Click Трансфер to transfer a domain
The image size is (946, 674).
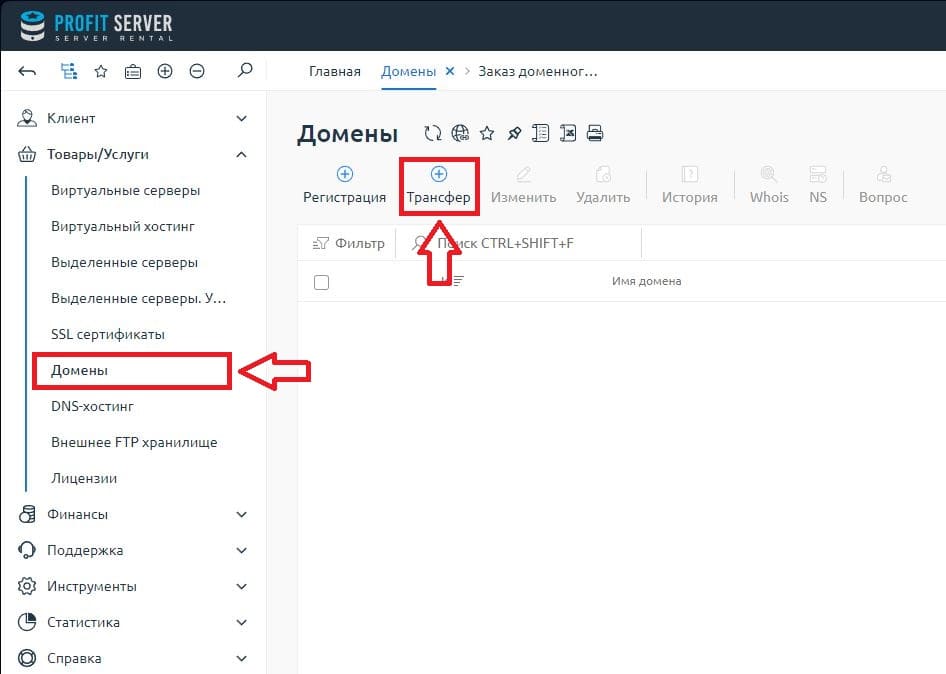439,186
